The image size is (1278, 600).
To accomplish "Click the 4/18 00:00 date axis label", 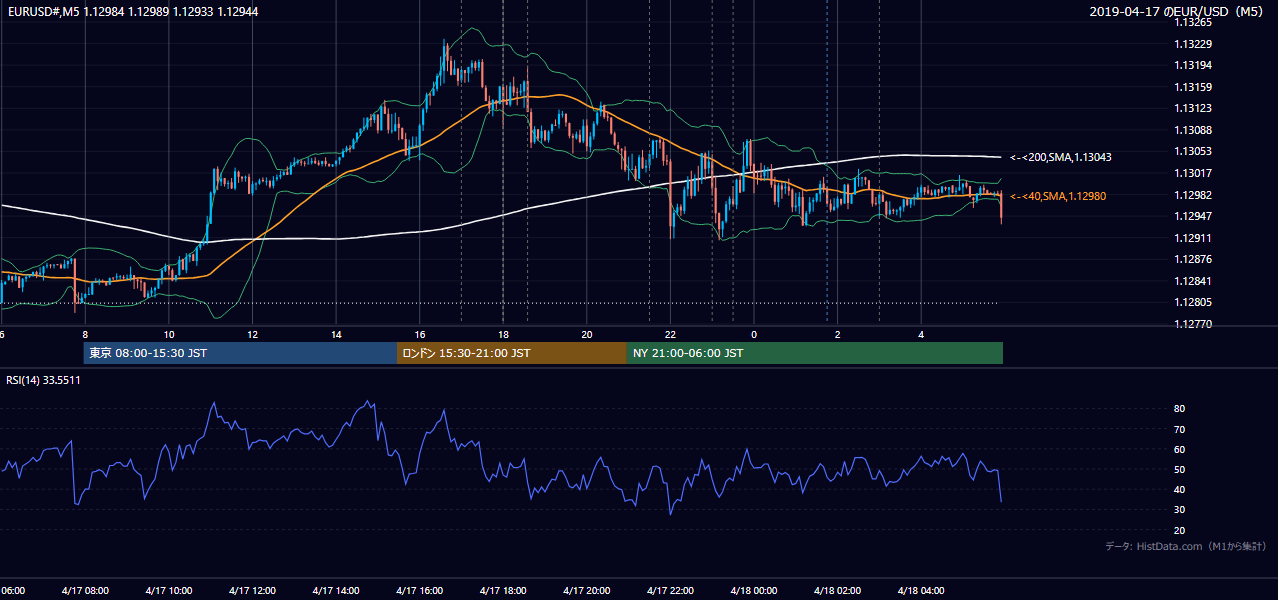I will click(753, 590).
